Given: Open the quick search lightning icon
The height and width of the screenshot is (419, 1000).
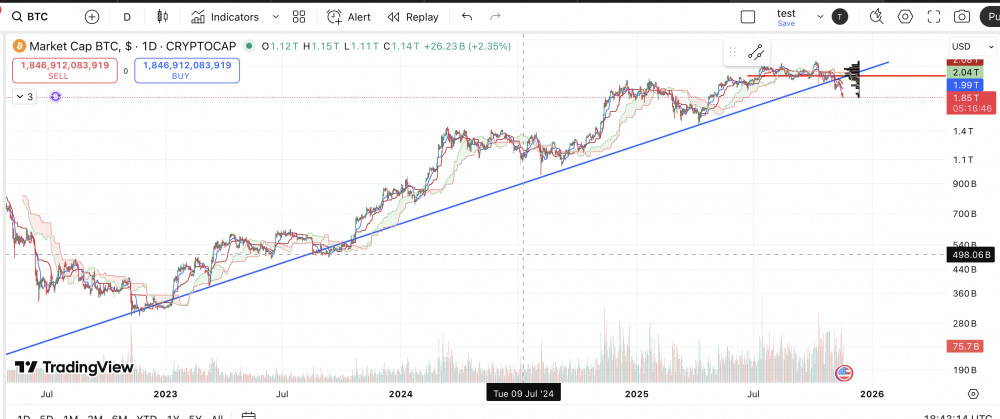Looking at the screenshot, I should [x=876, y=17].
